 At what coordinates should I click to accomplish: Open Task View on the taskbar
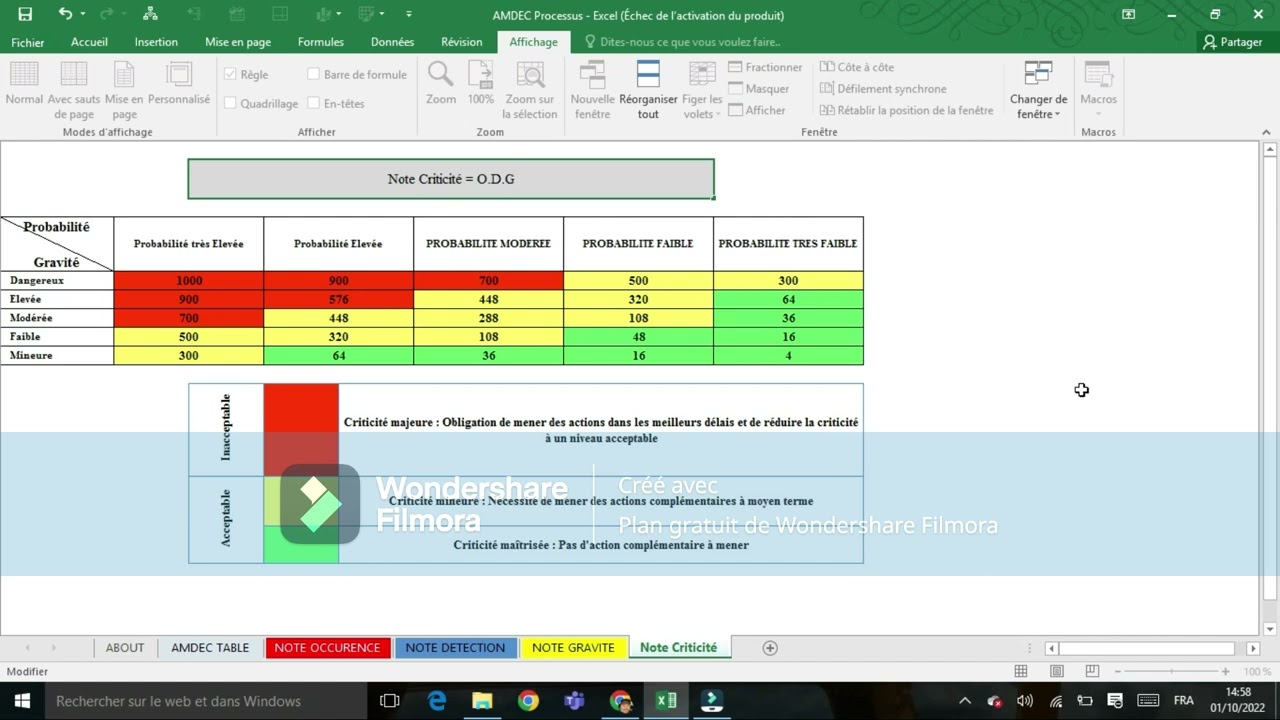(390, 701)
